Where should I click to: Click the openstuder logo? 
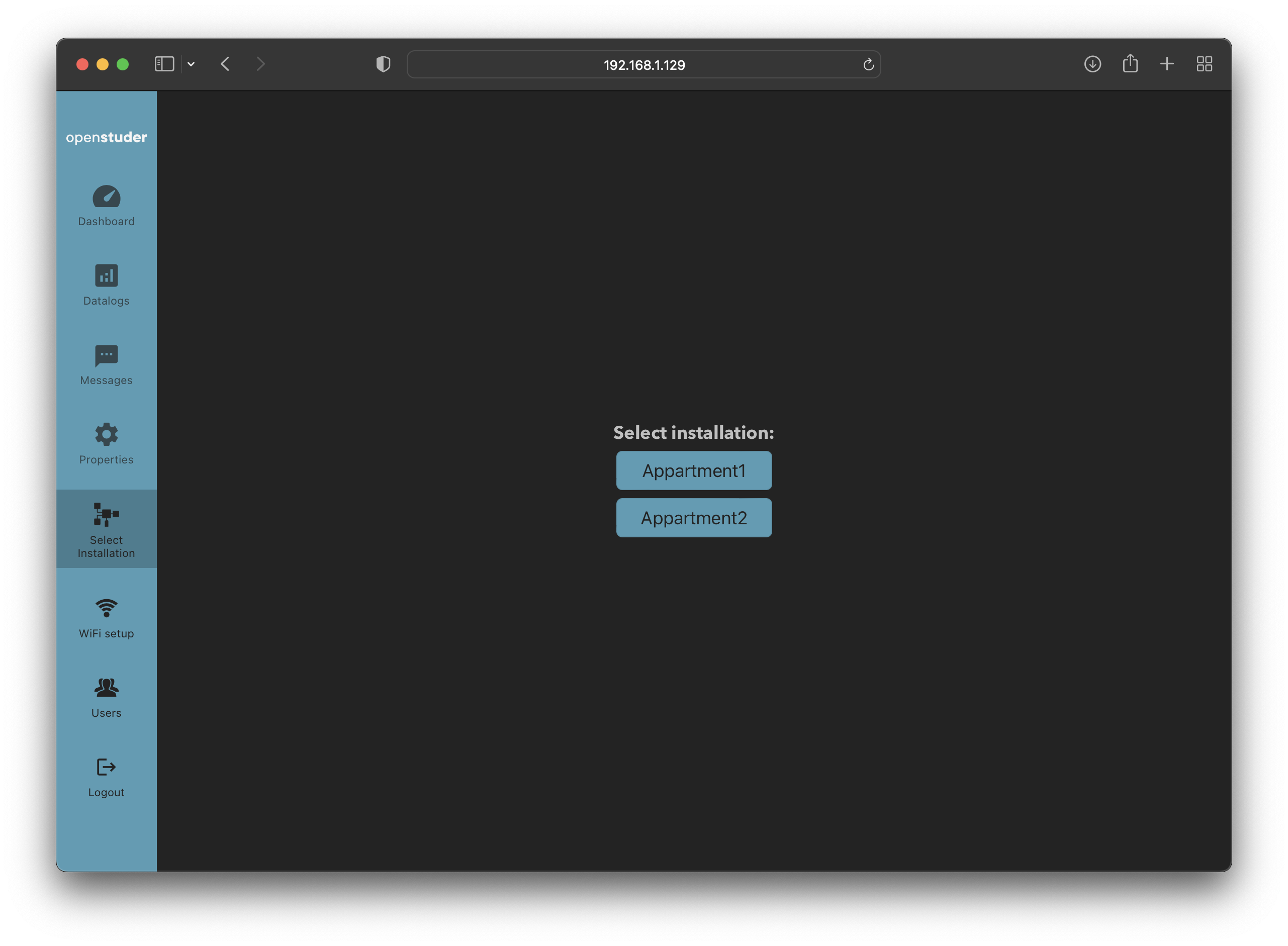click(x=107, y=137)
